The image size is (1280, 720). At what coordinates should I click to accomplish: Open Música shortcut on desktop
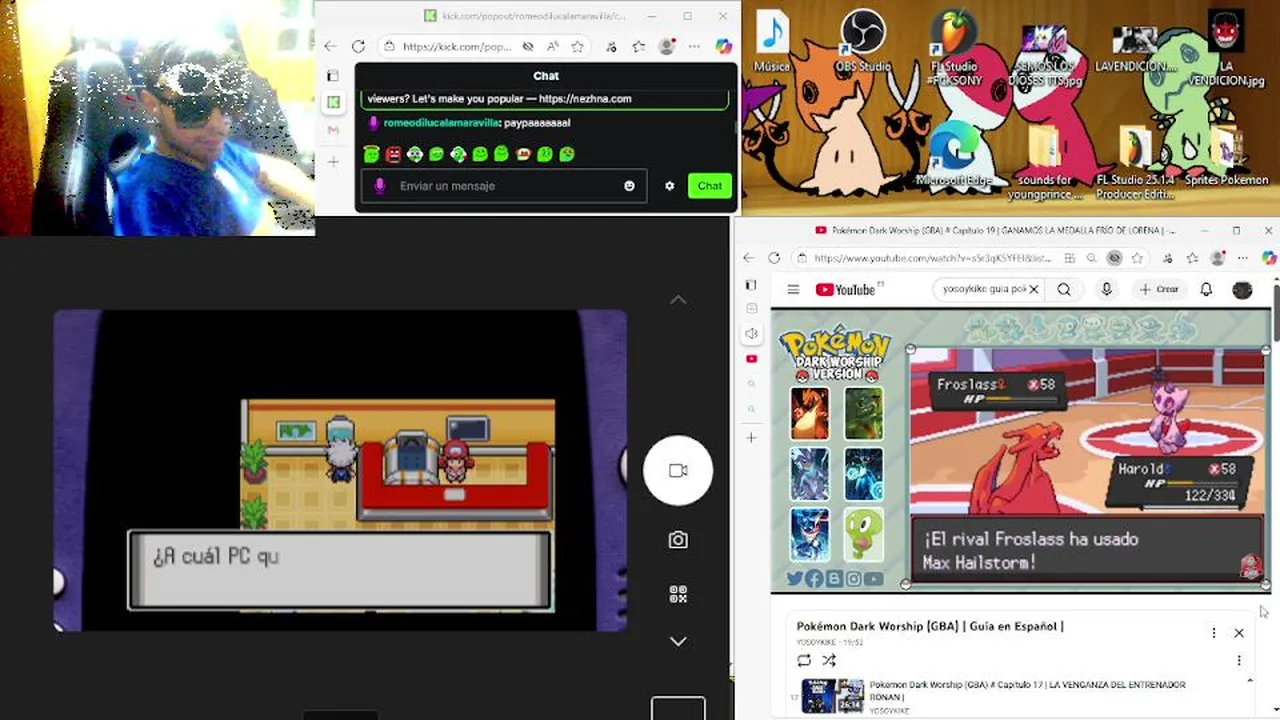[x=772, y=43]
